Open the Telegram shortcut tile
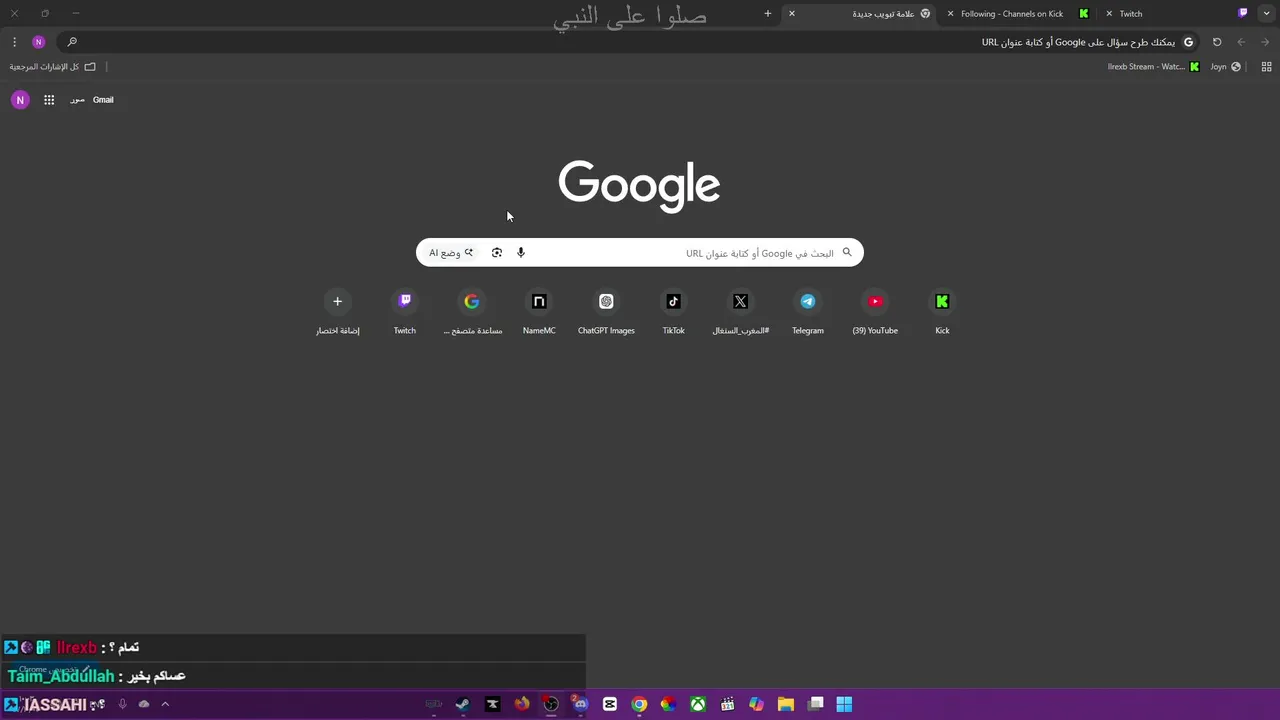 808,312
